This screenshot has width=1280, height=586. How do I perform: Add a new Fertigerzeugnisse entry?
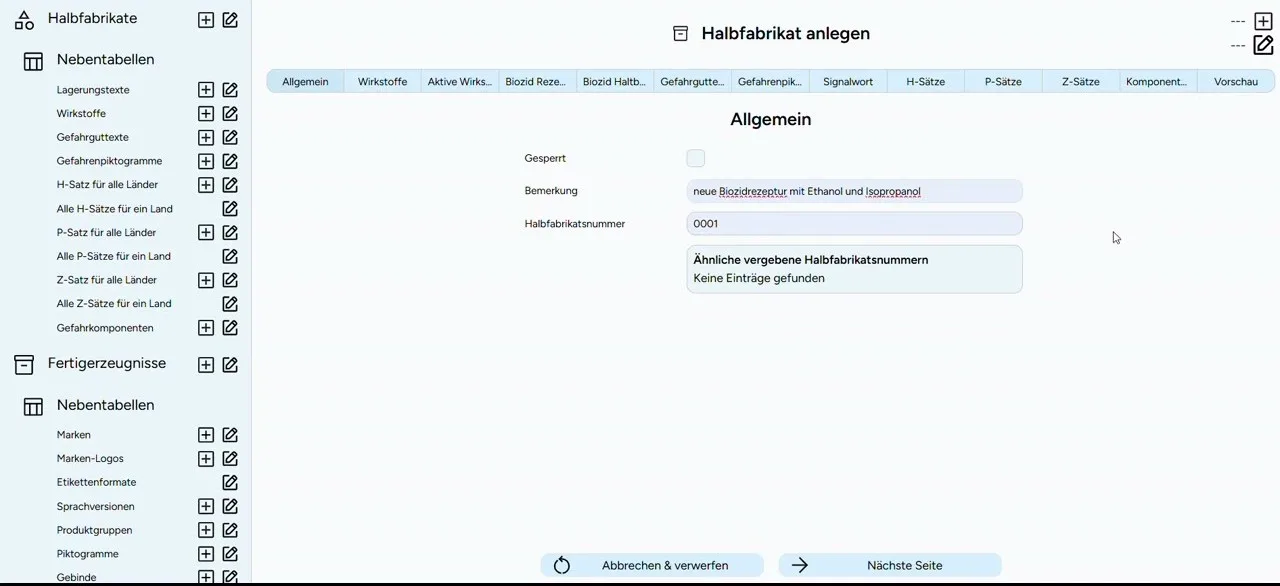(206, 365)
